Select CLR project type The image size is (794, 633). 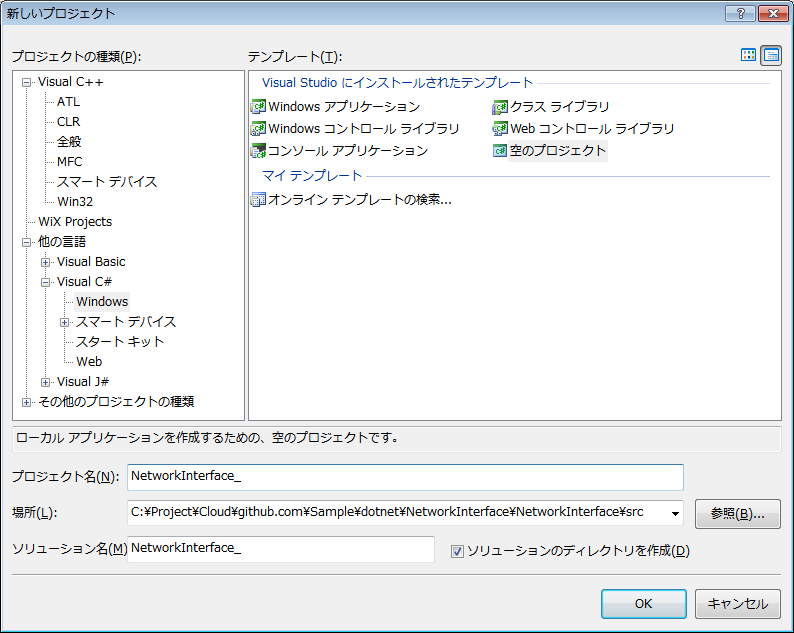(x=68, y=122)
